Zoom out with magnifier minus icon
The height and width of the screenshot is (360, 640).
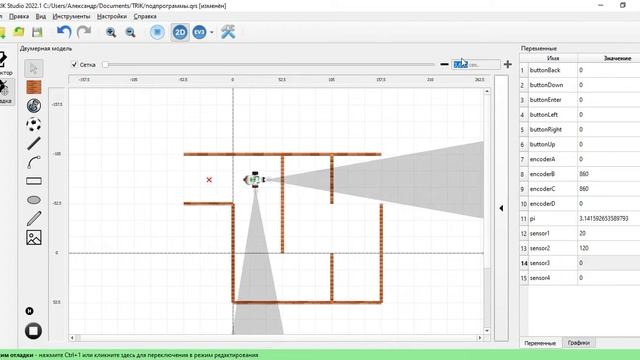[x=130, y=32]
